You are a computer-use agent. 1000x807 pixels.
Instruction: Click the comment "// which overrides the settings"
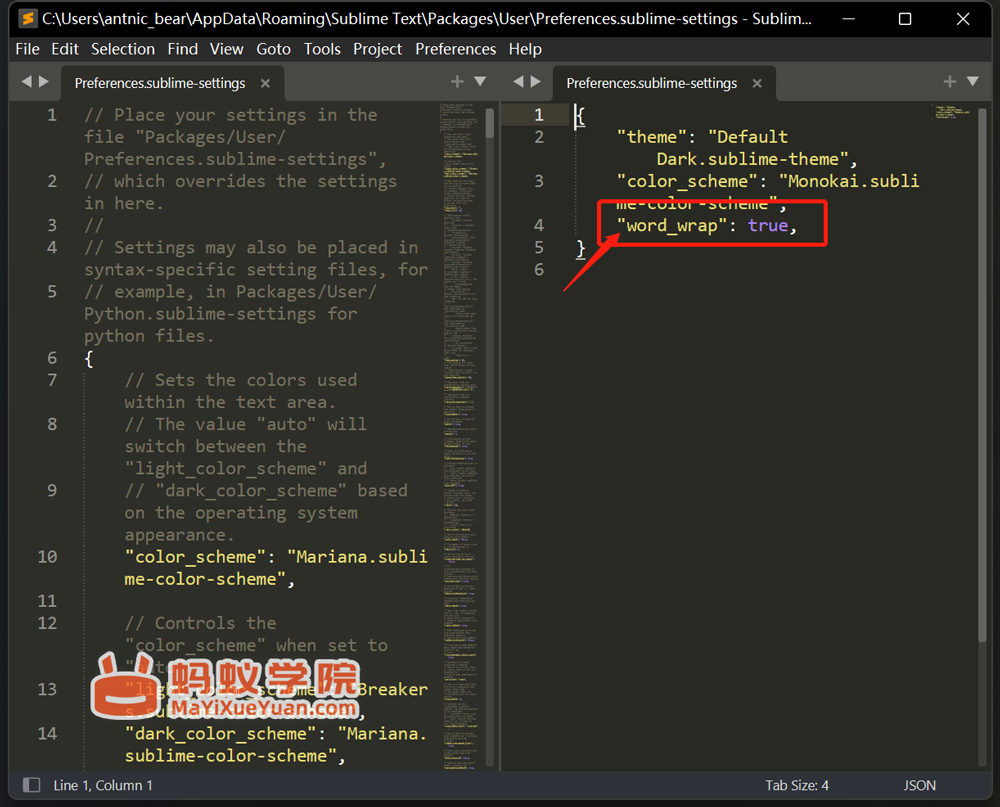240,181
